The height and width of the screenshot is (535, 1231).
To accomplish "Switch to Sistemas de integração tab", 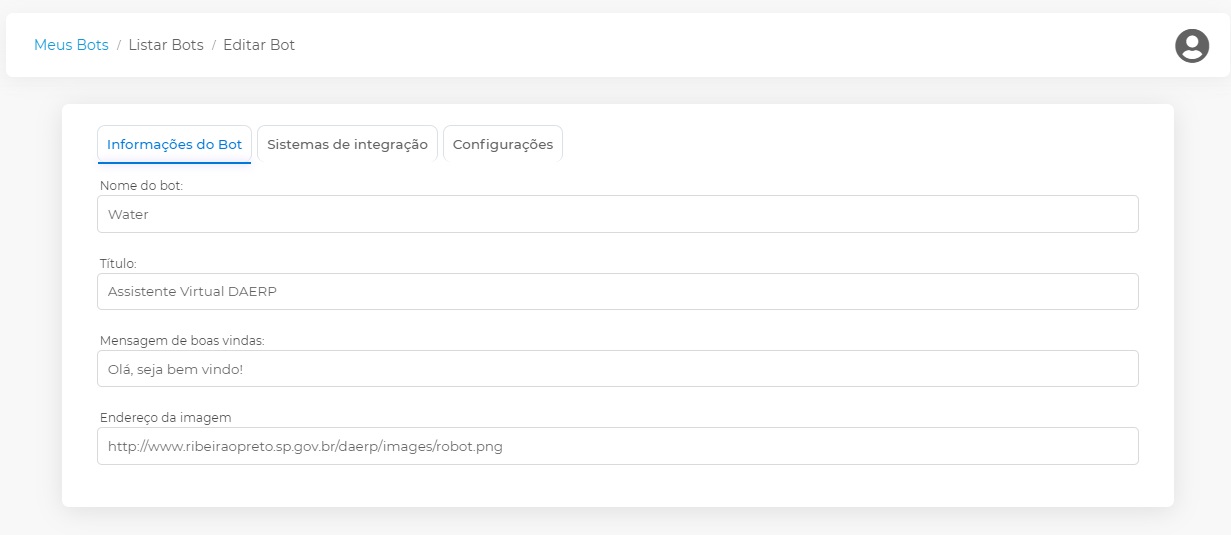I will coord(347,144).
